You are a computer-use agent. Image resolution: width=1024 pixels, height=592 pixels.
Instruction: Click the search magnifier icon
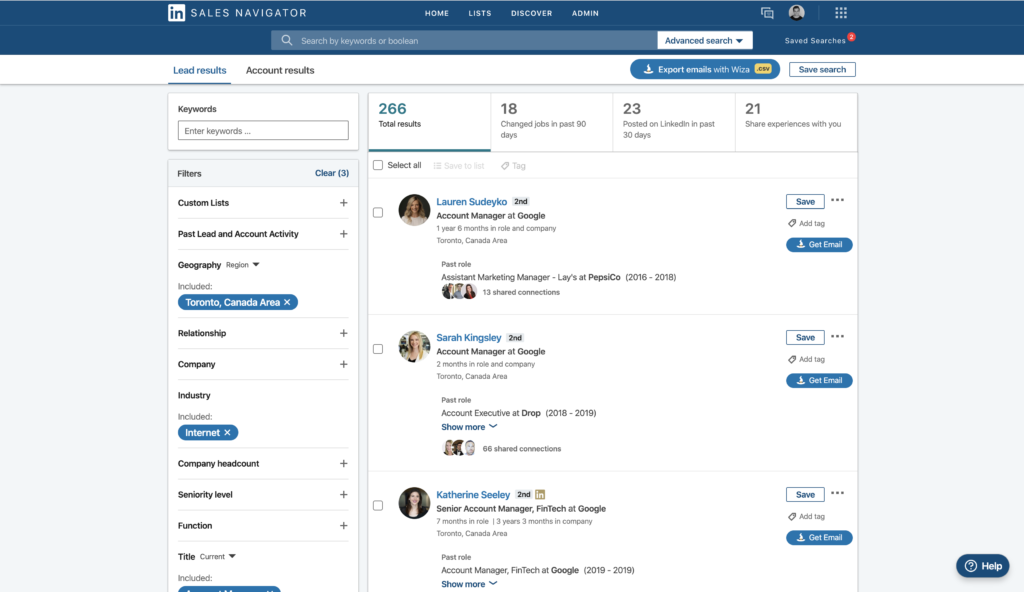[x=287, y=41]
